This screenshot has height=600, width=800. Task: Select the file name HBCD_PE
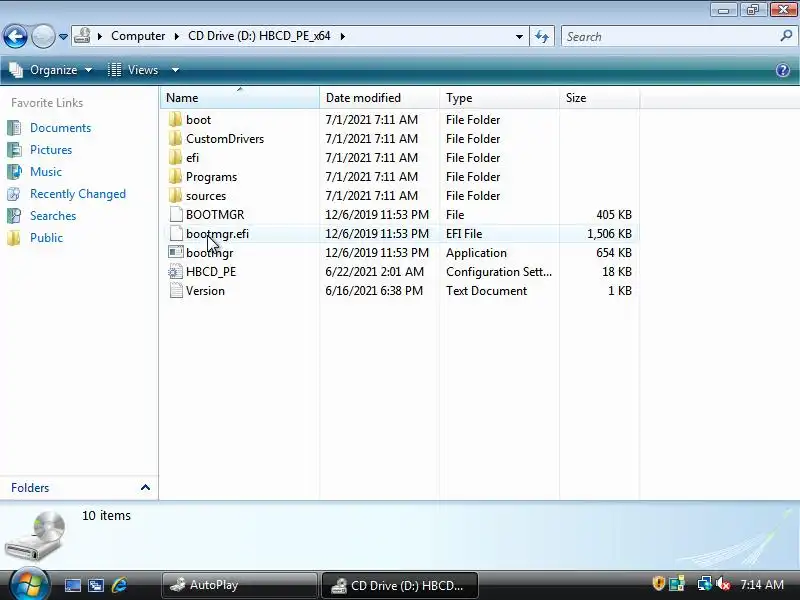tap(211, 272)
